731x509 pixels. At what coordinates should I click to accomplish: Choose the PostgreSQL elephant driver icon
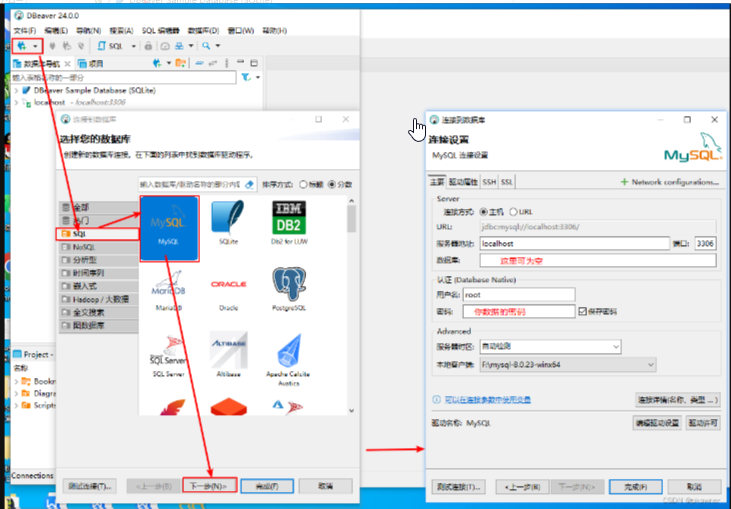coord(289,289)
